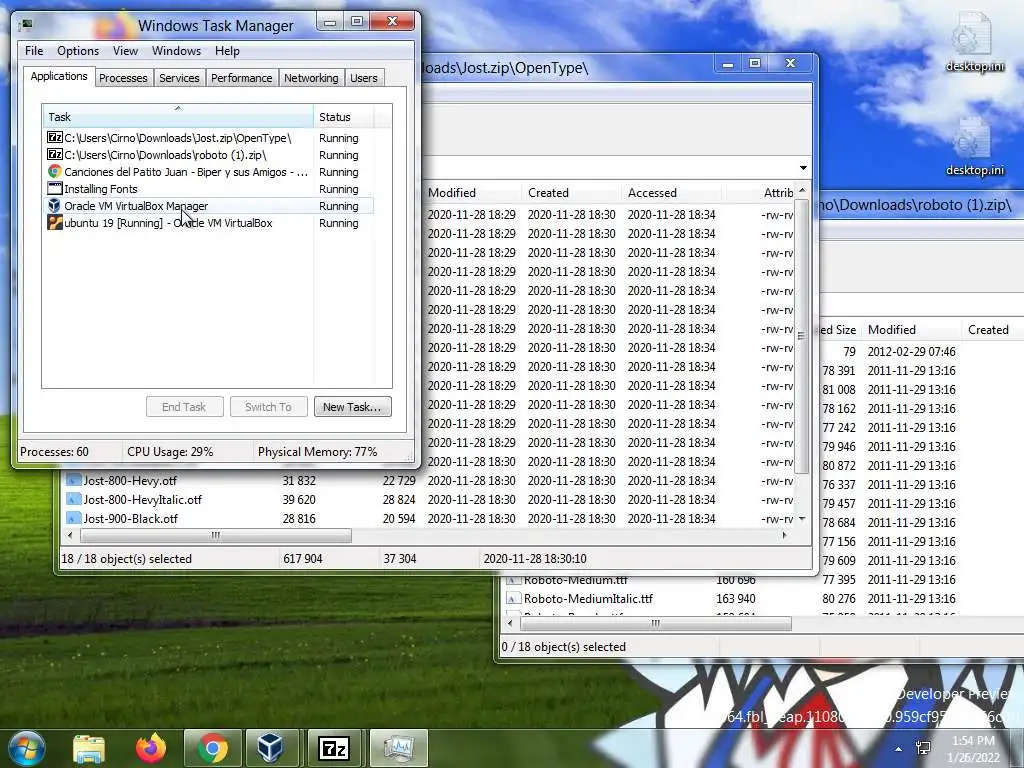This screenshot has height=768, width=1024.
Task: Switch to Chrome in the taskbar
Action: point(213,748)
